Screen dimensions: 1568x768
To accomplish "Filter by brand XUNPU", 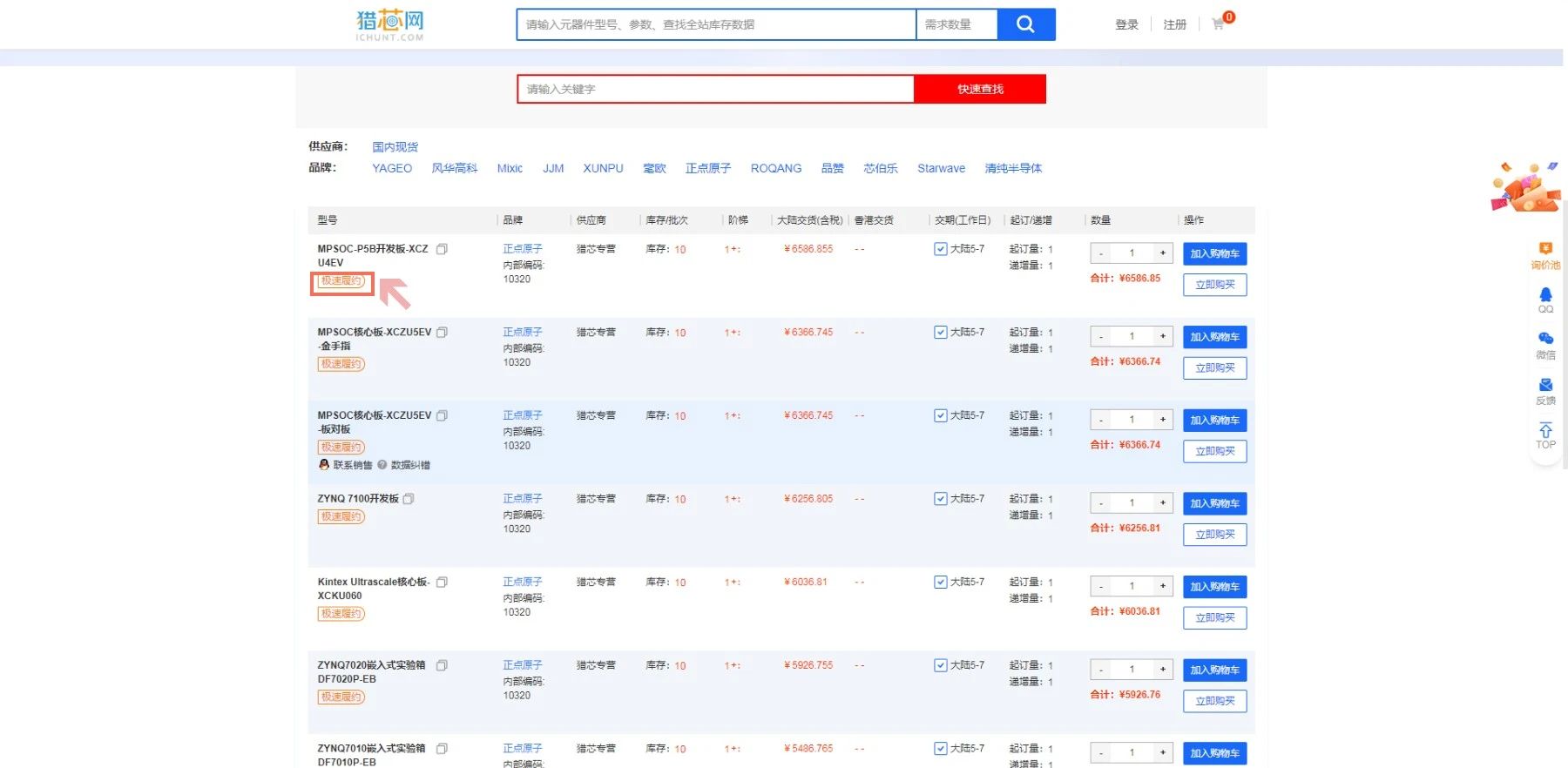I will point(603,168).
